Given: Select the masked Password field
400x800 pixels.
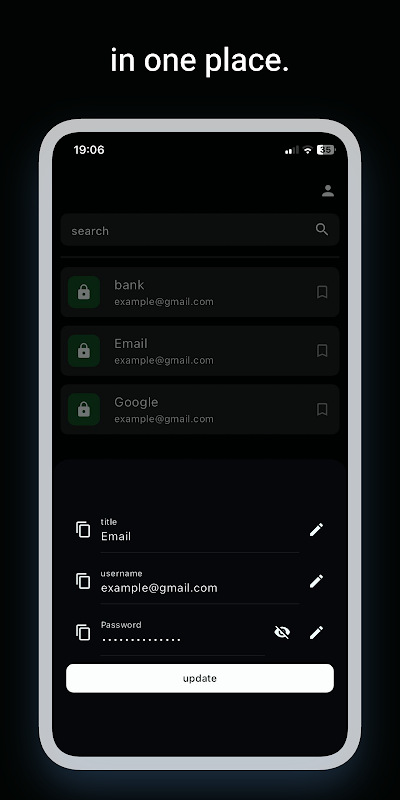Looking at the screenshot, I should [183, 633].
